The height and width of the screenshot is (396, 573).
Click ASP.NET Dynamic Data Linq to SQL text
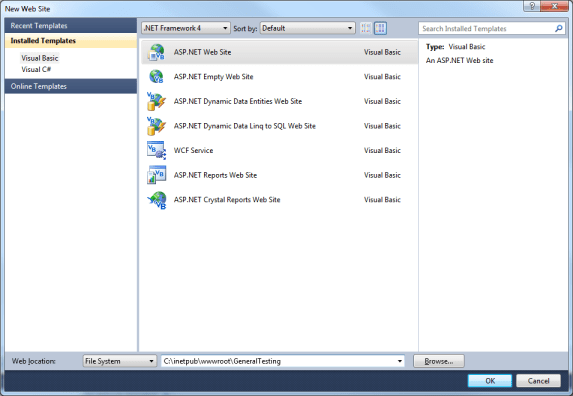(244, 126)
